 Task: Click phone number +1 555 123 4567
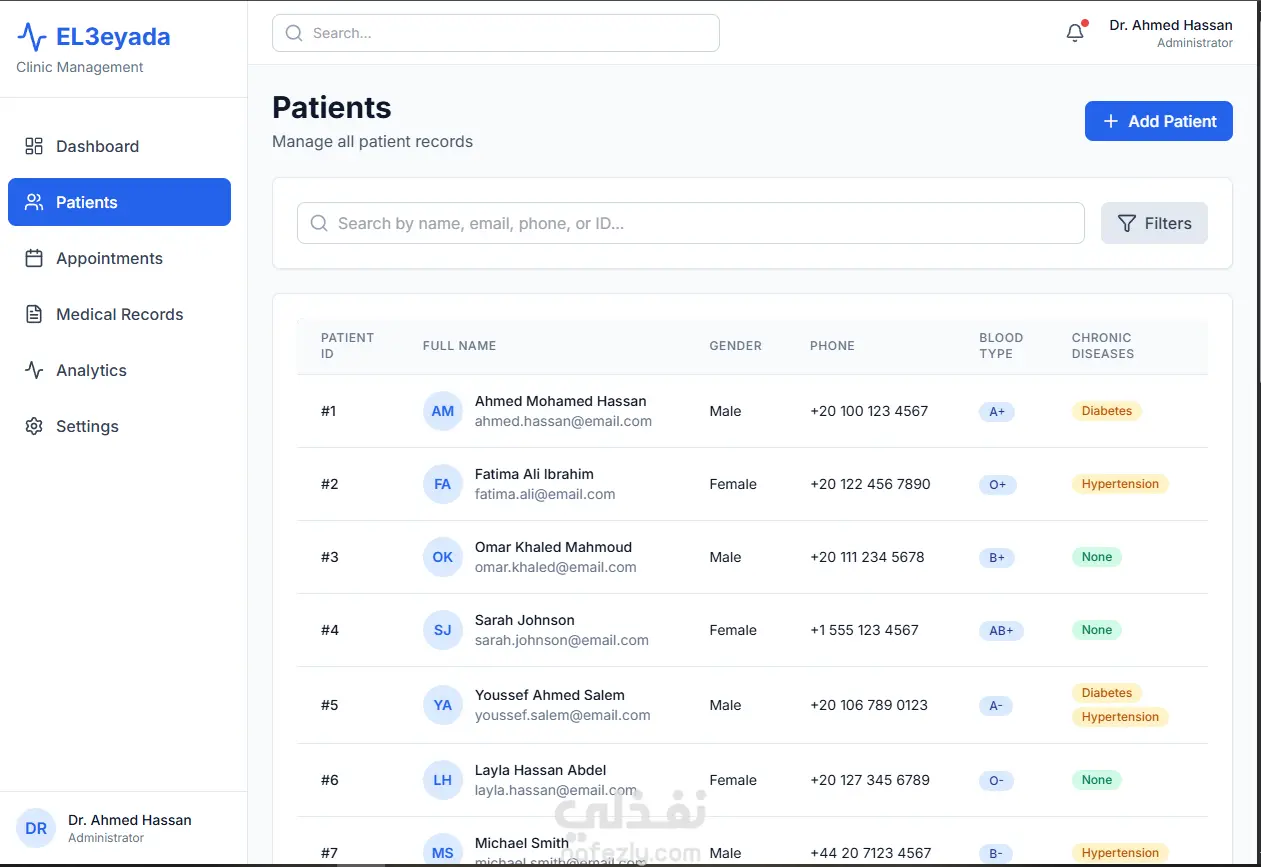pyautogui.click(x=864, y=630)
